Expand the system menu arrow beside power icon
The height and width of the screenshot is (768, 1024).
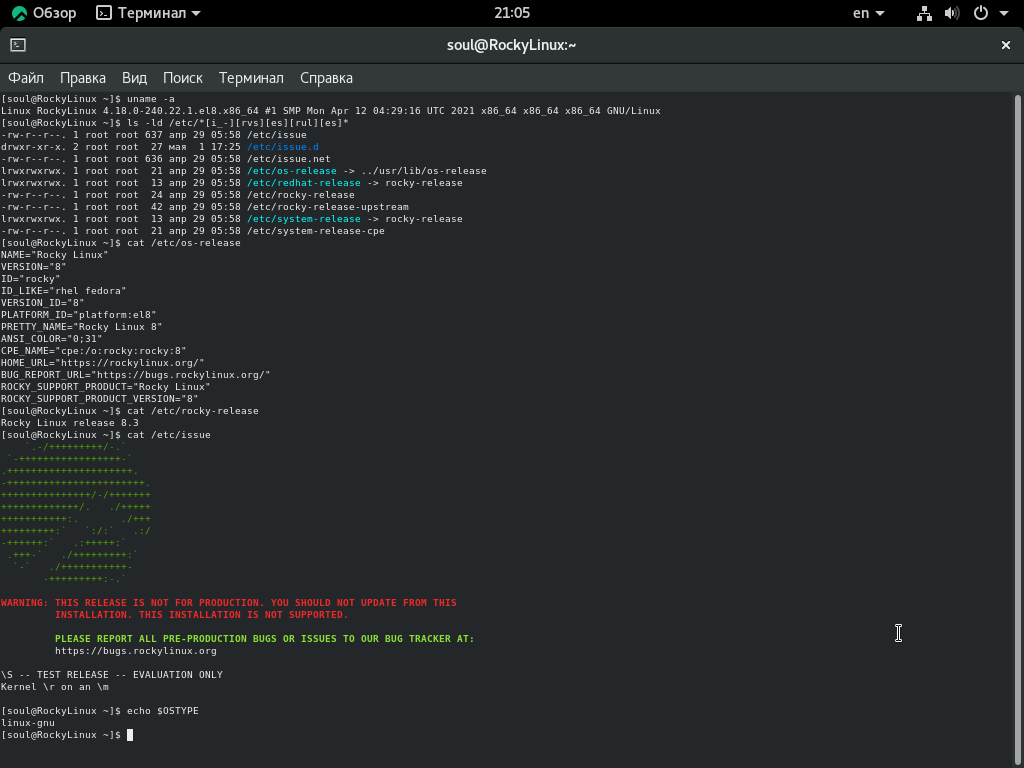[1004, 14]
